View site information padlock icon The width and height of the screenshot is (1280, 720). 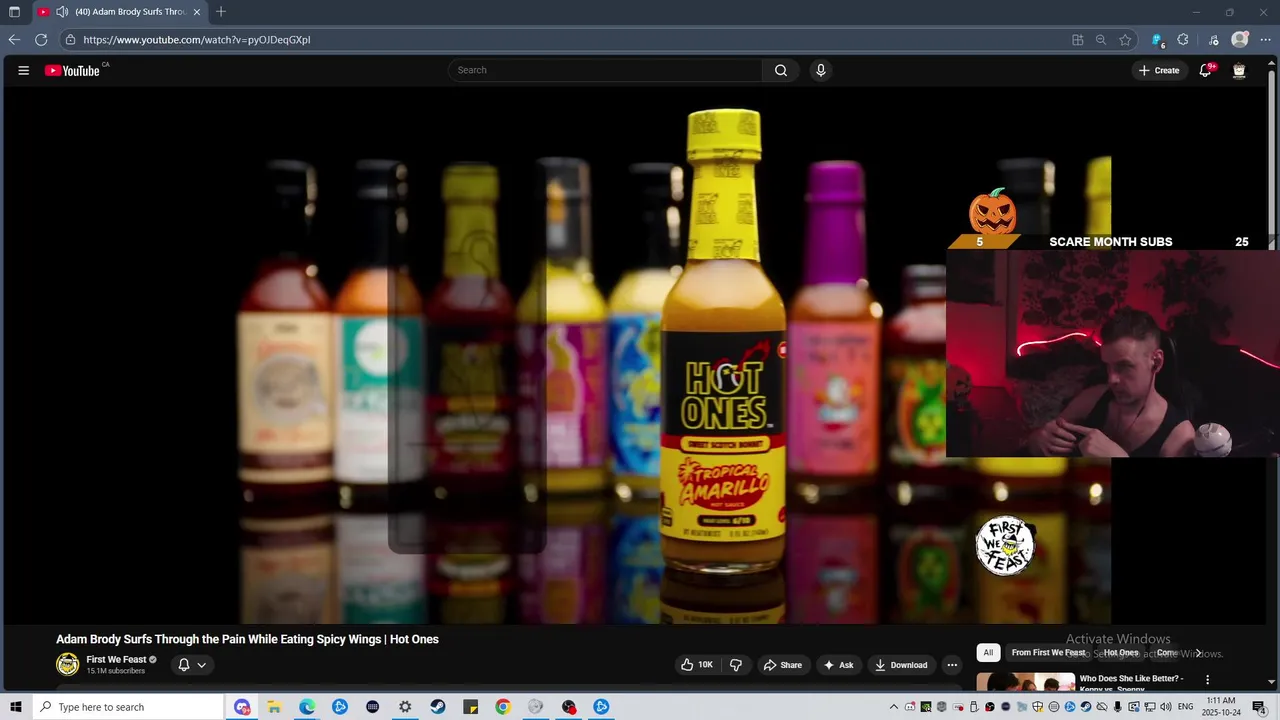click(70, 40)
